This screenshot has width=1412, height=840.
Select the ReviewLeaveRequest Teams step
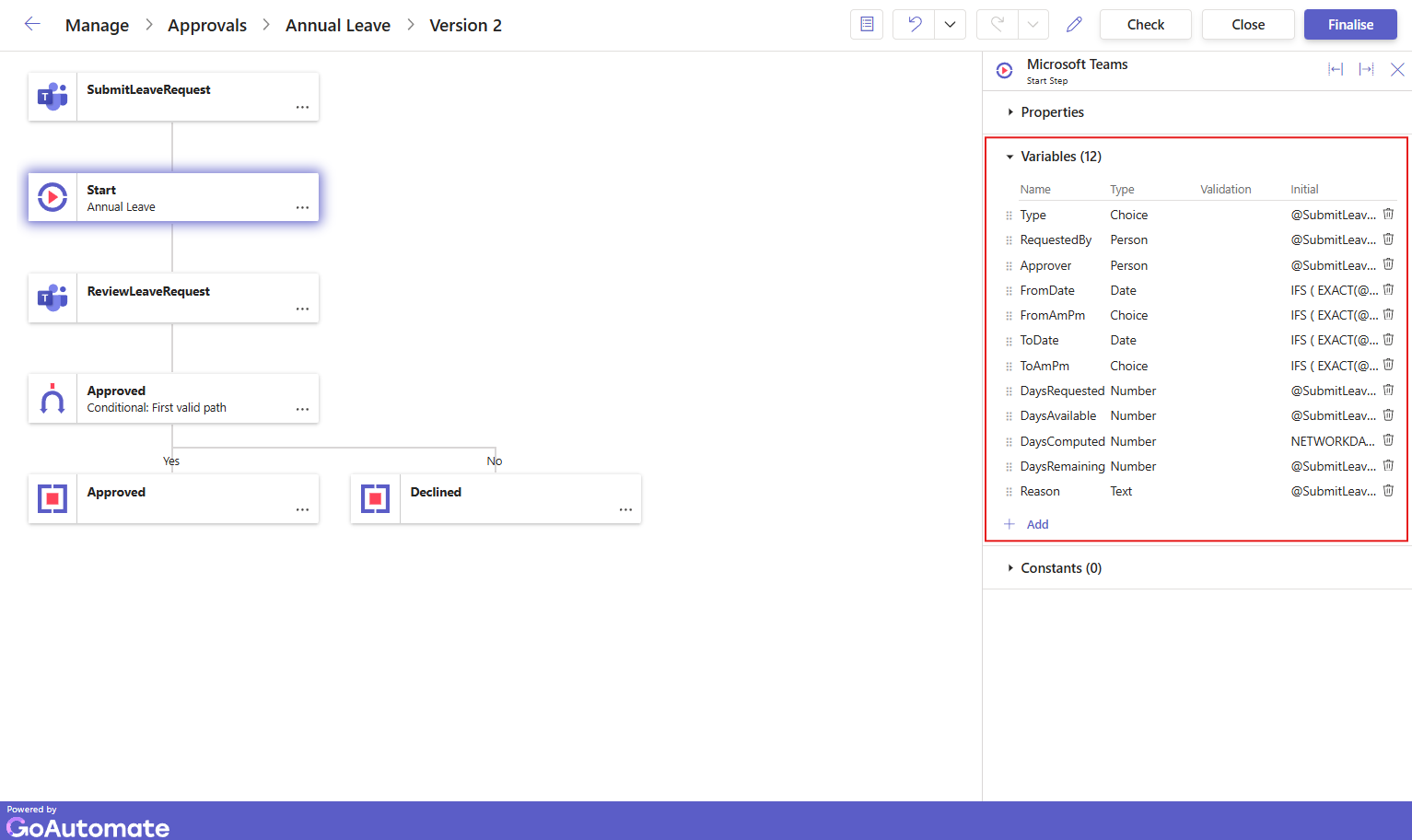(x=173, y=297)
